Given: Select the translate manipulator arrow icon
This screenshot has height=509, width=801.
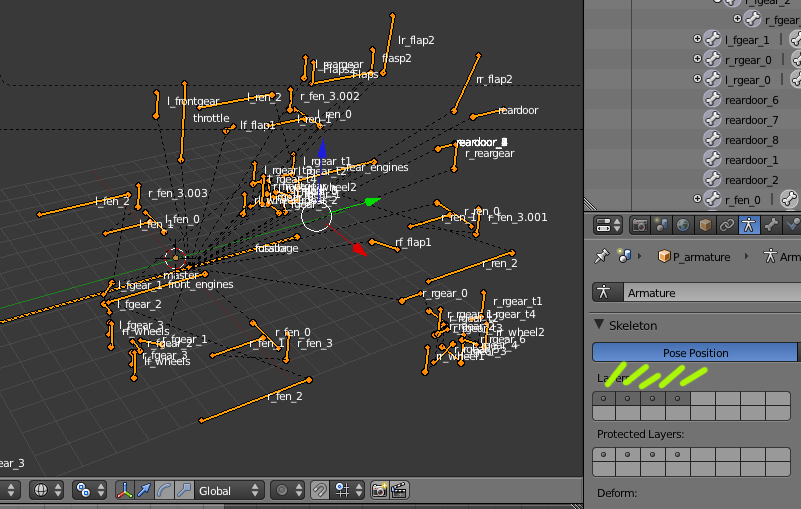Looking at the screenshot, I should (x=145, y=490).
